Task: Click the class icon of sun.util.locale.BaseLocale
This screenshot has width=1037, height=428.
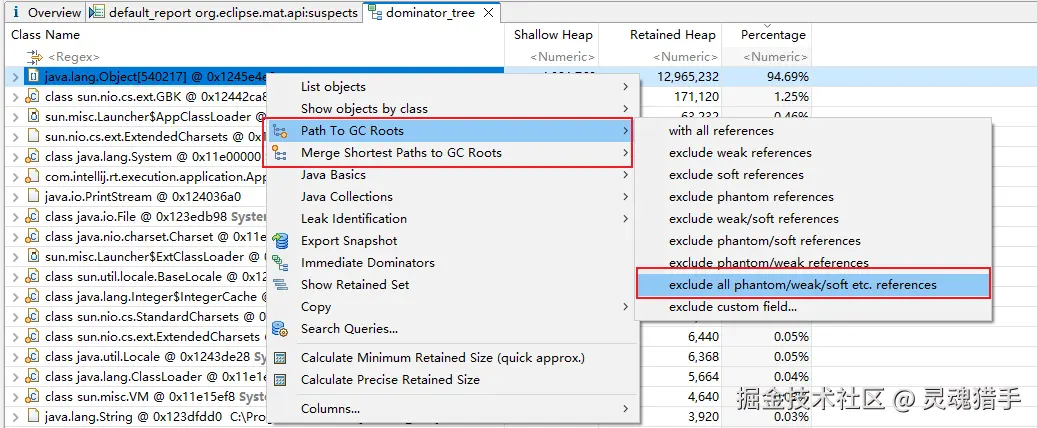Action: click(33, 277)
